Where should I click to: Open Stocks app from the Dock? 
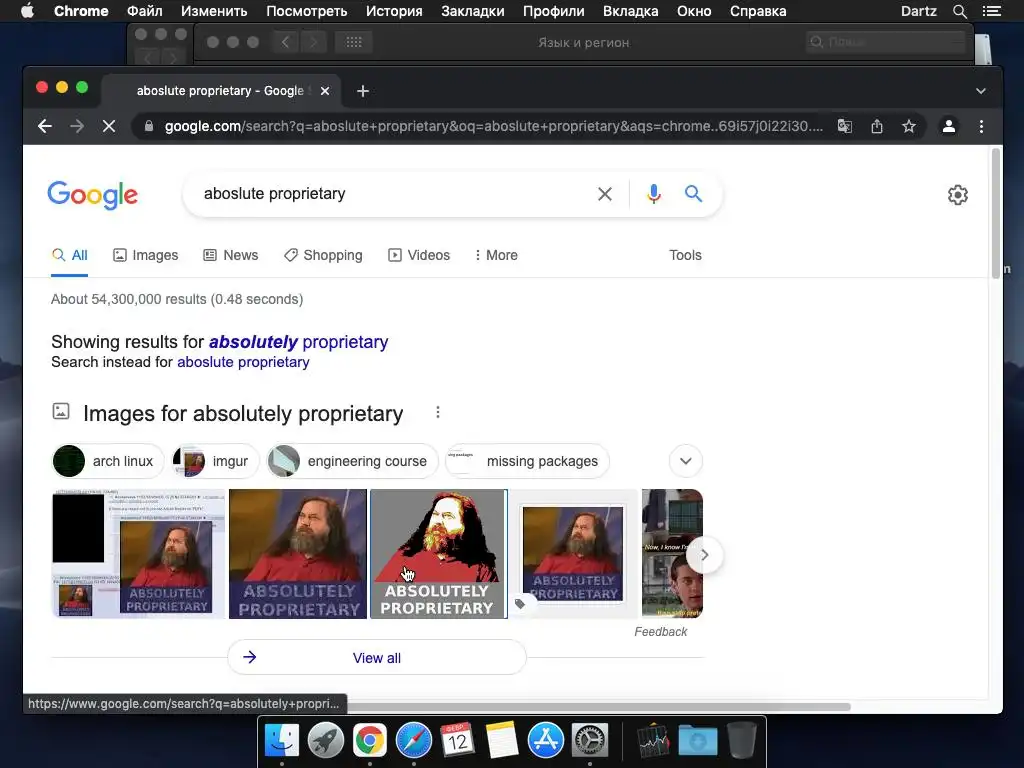point(654,741)
